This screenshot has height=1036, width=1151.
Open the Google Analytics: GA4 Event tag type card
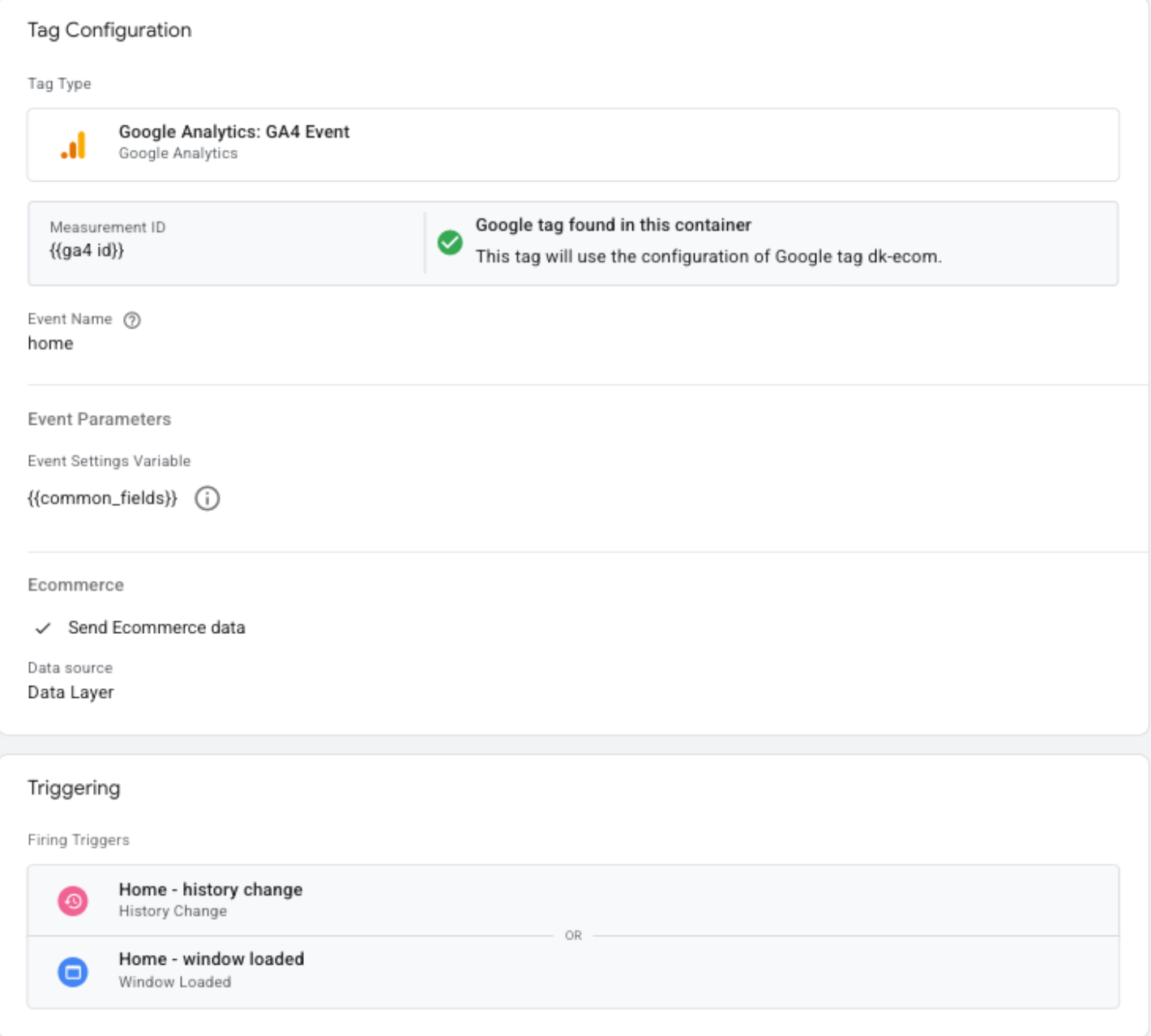[x=573, y=145]
